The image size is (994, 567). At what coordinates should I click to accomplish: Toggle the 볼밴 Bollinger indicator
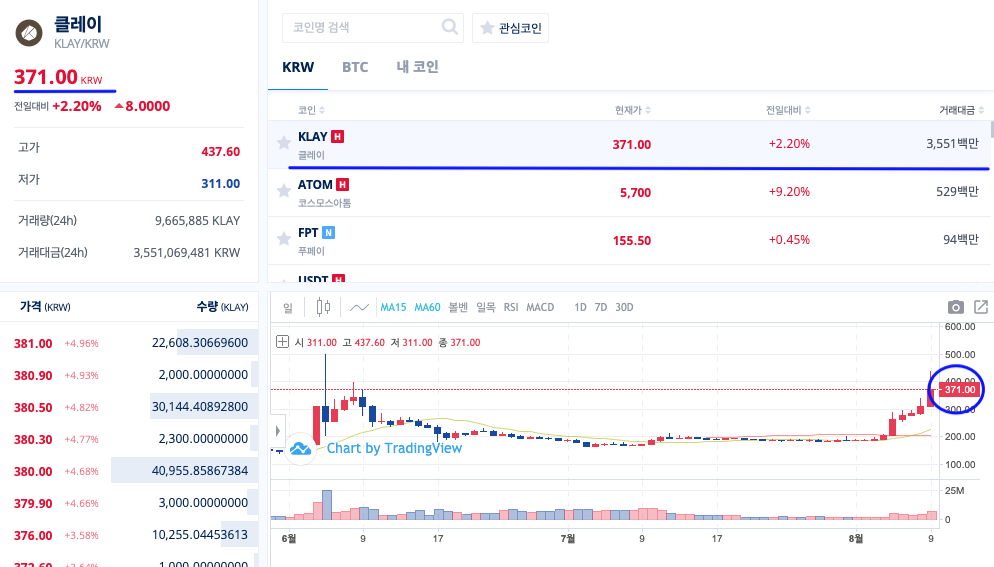point(458,307)
